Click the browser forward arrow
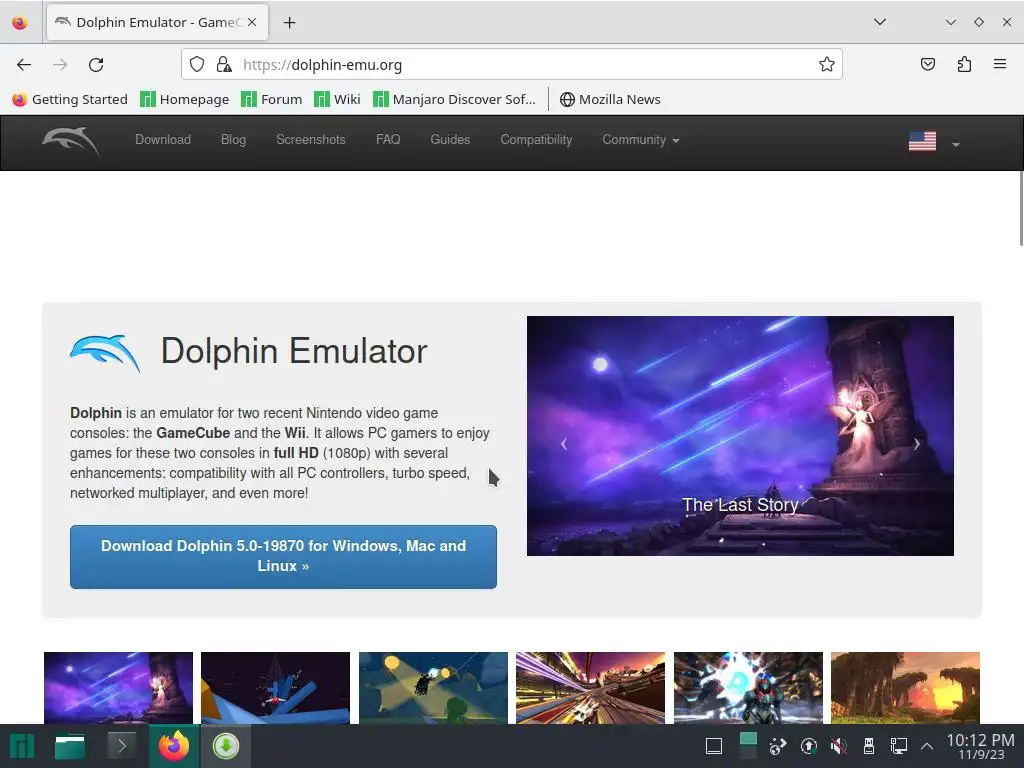The height and width of the screenshot is (768, 1024). [x=60, y=65]
